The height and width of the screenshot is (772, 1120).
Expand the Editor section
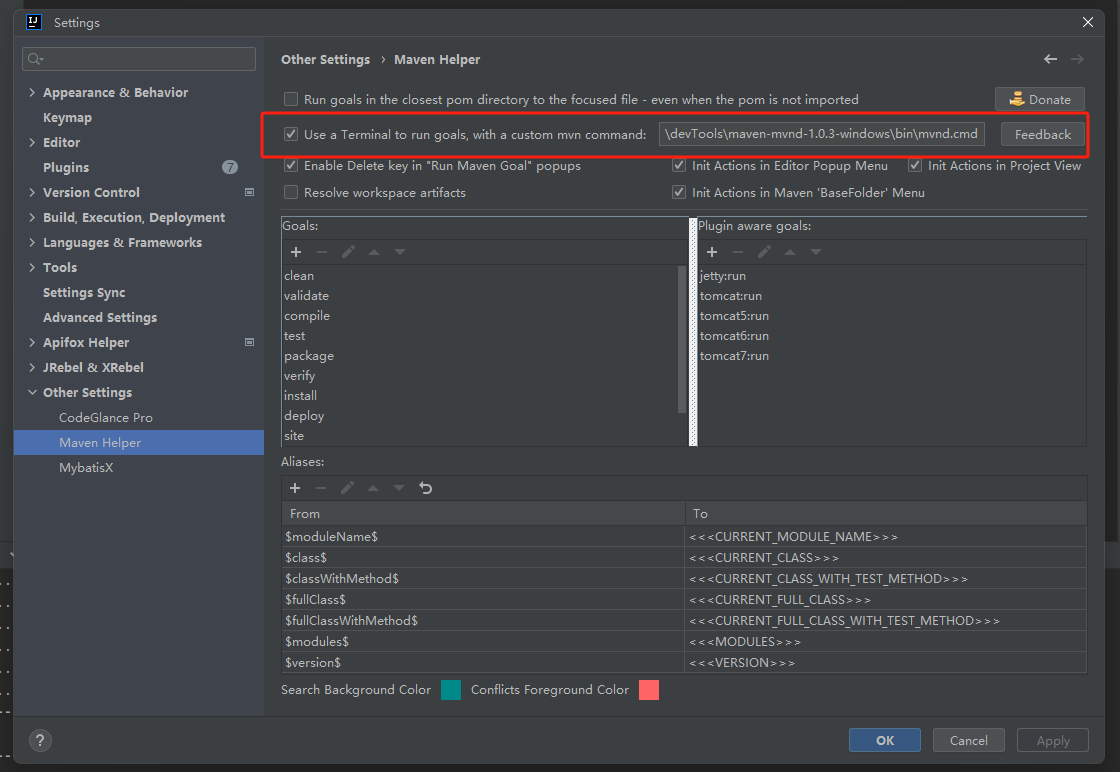click(x=32, y=142)
